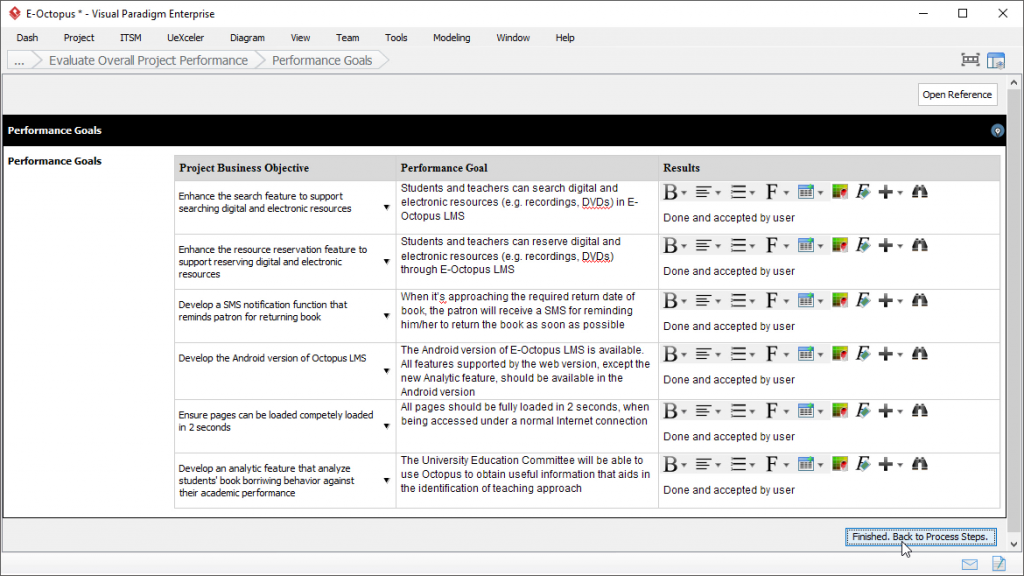Click the binoculars find icon in the second Results row
The image size is (1024, 576).
tap(920, 245)
